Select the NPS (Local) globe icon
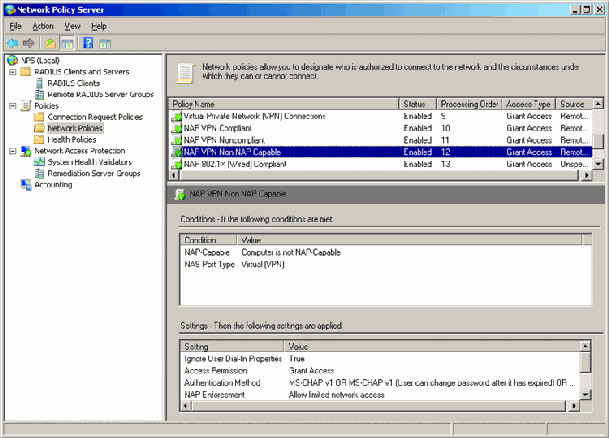The width and height of the screenshot is (609, 438). click(x=13, y=60)
